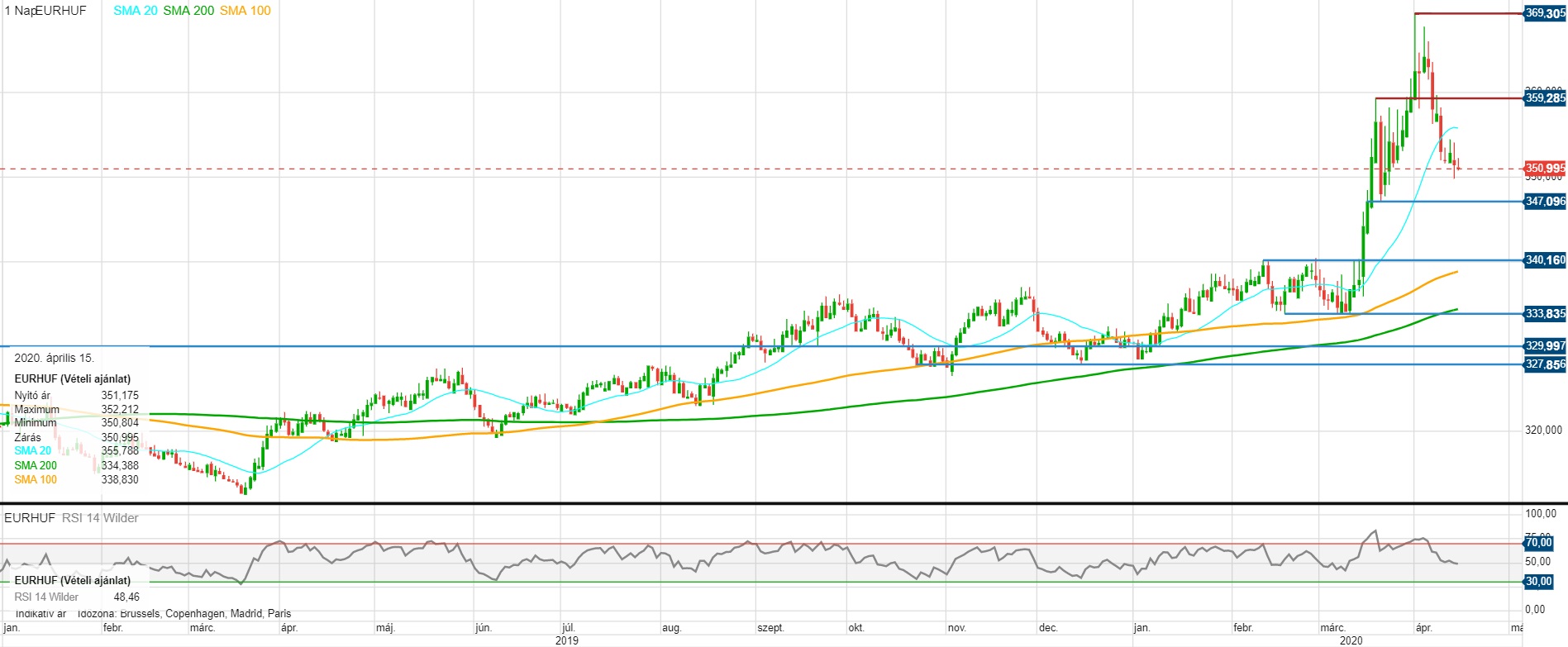Click the RSI 100,00 scale label
Viewport: 1568px width, 647px height.
click(1541, 514)
